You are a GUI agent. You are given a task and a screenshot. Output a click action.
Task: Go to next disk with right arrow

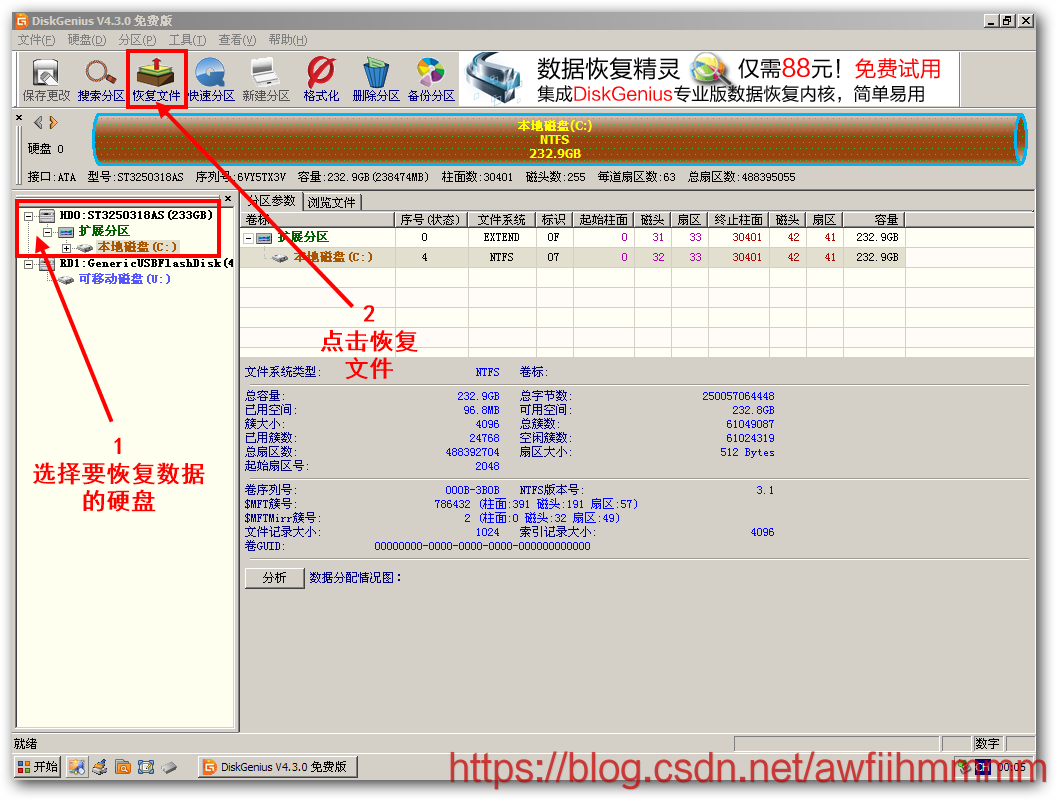pyautogui.click(x=53, y=123)
